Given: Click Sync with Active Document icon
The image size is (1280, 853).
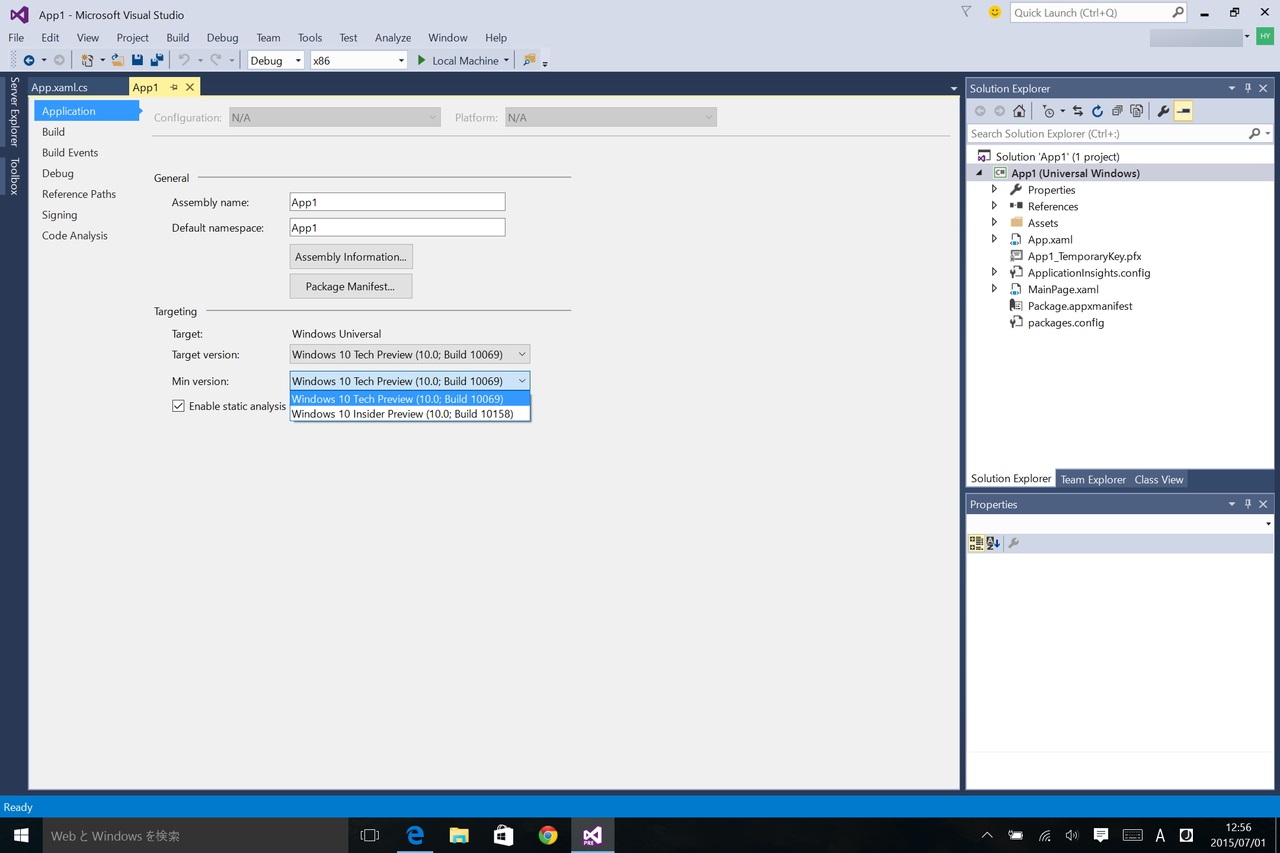Looking at the screenshot, I should click(1078, 111).
